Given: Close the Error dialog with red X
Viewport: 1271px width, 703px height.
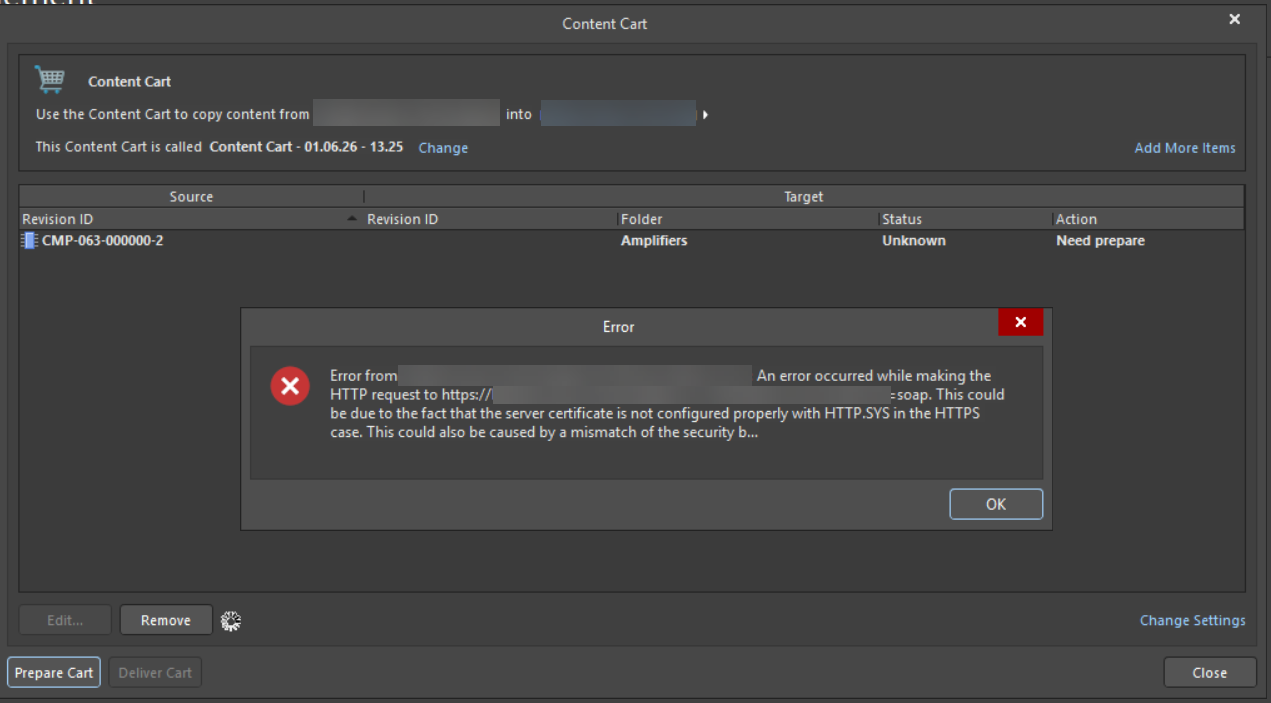Looking at the screenshot, I should click(x=1020, y=322).
